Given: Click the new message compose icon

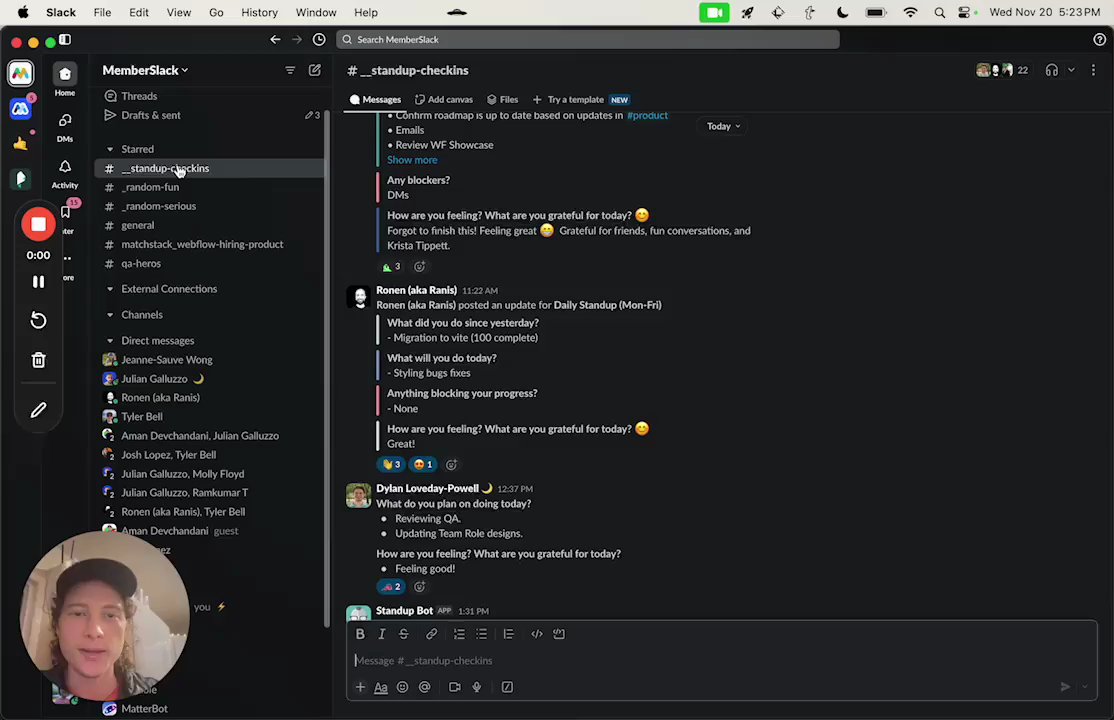Looking at the screenshot, I should 315,70.
